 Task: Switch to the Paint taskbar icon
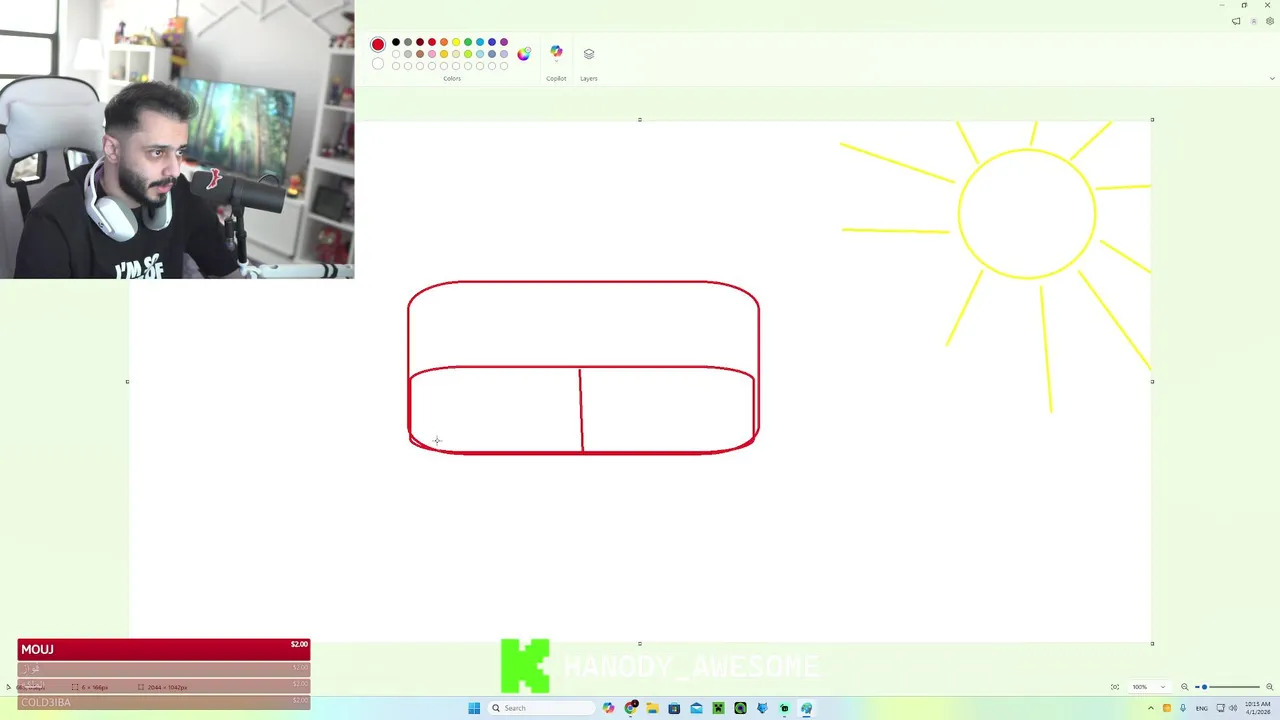[806, 708]
